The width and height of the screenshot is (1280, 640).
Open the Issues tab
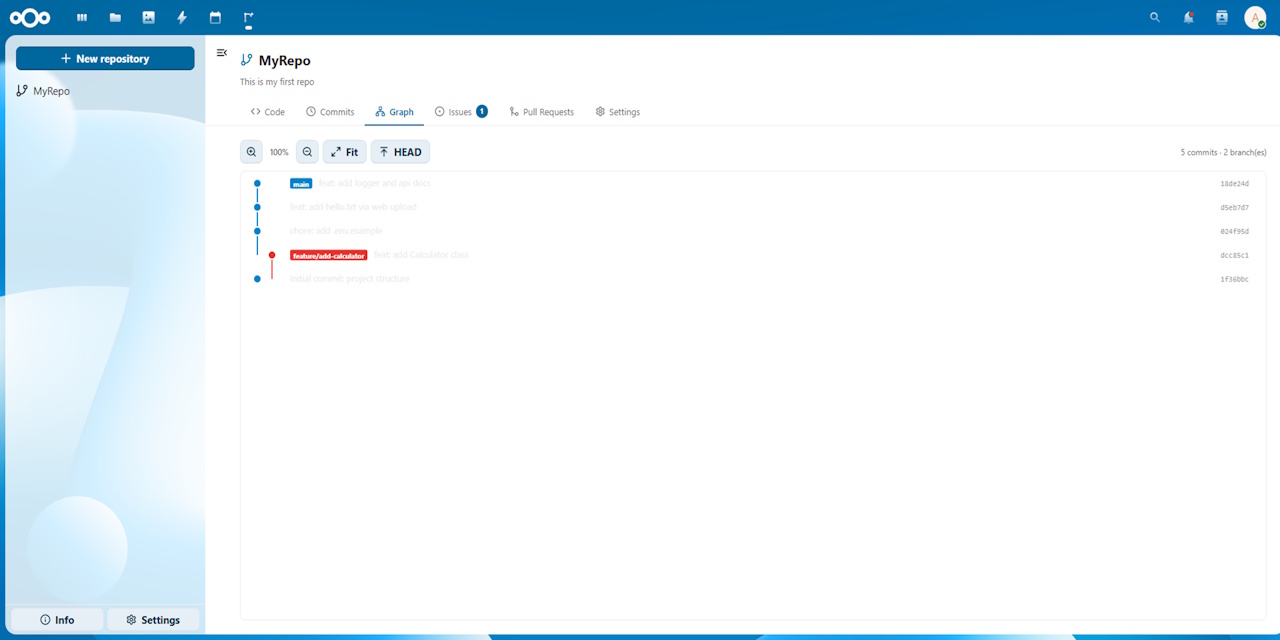[461, 112]
